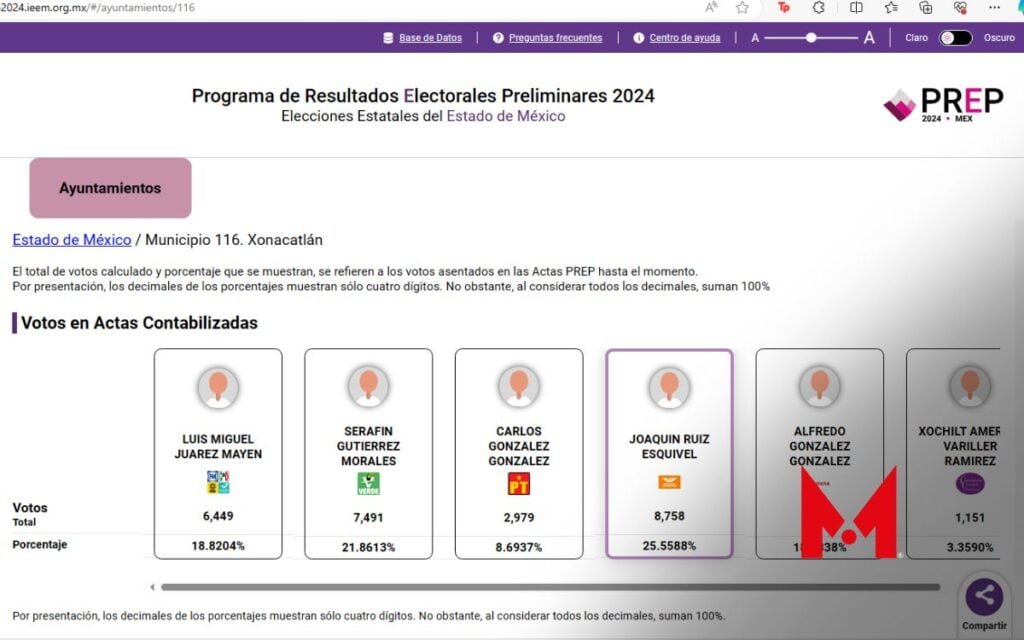1024x640 pixels.
Task: Click the Estado de México breadcrumb link
Action: tap(72, 240)
